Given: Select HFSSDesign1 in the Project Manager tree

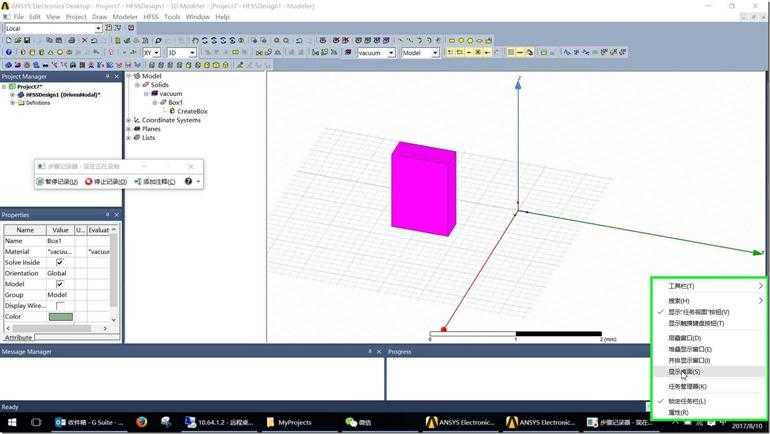Looking at the screenshot, I should (x=62, y=95).
